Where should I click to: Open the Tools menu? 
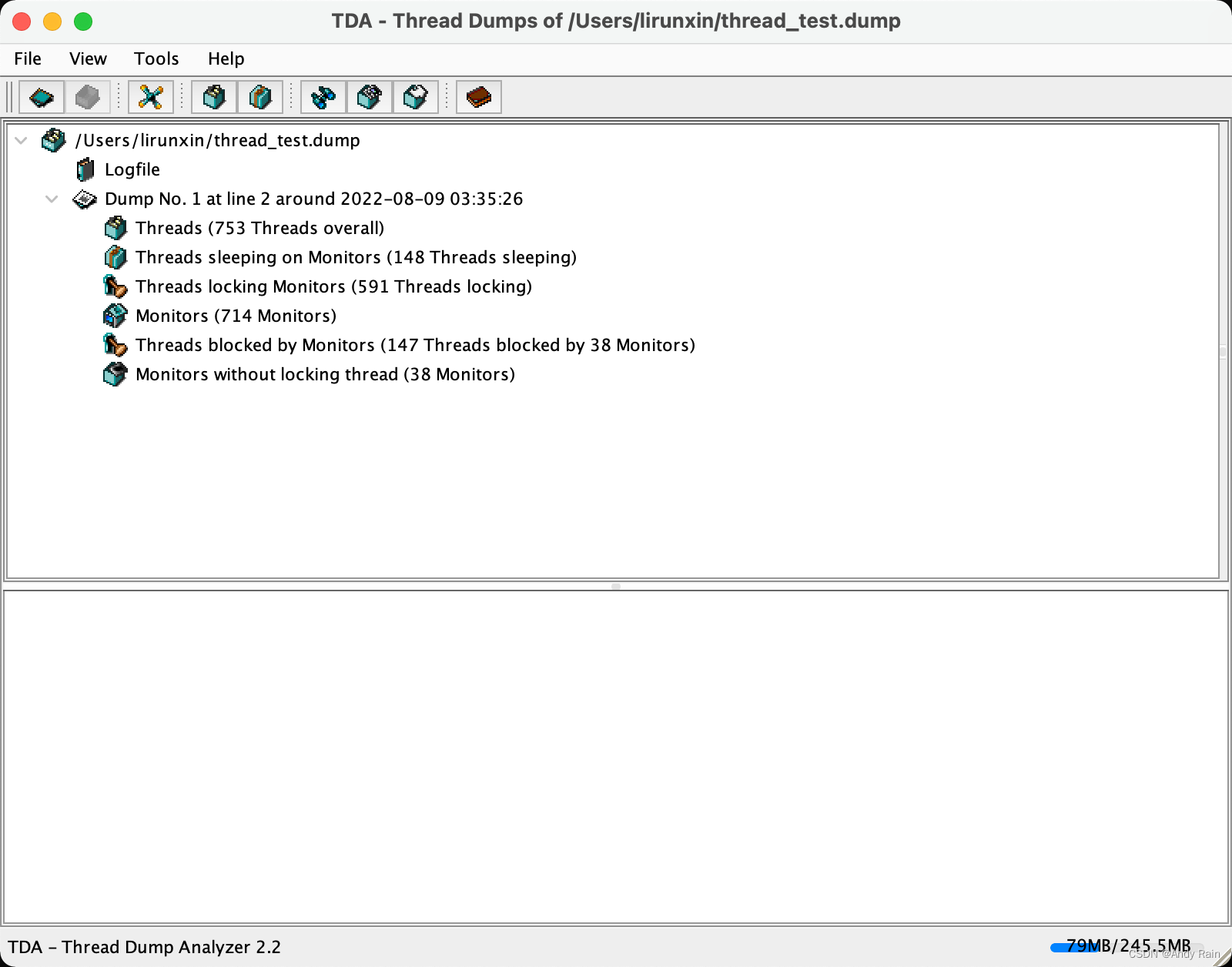(156, 59)
